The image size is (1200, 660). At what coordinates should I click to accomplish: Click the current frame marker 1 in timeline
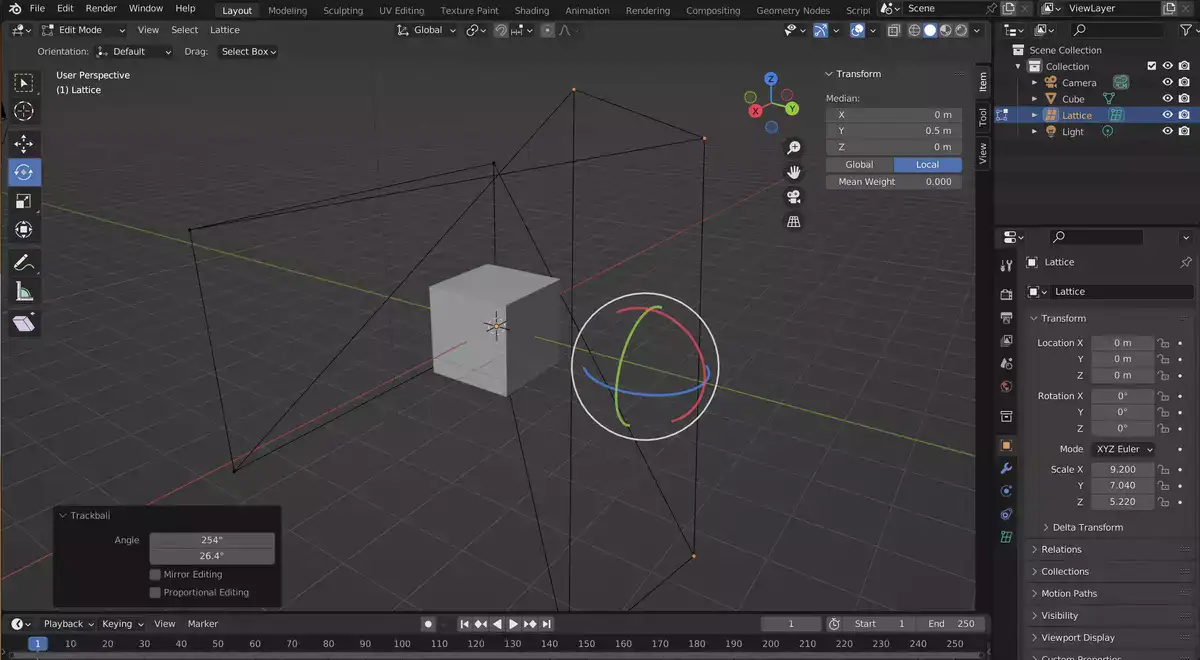click(x=38, y=644)
